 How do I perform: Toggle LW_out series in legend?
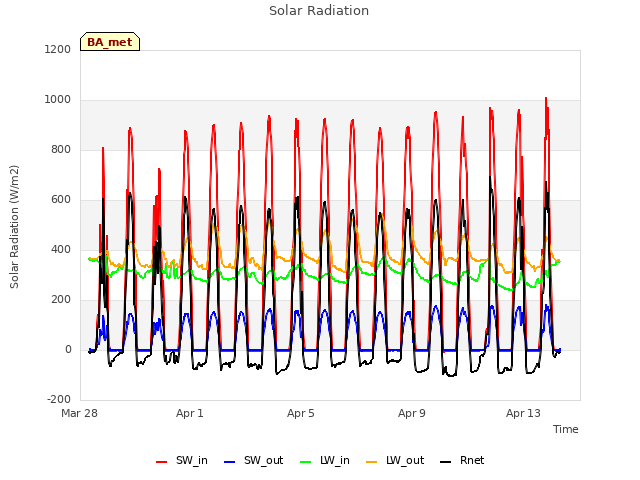(x=395, y=460)
